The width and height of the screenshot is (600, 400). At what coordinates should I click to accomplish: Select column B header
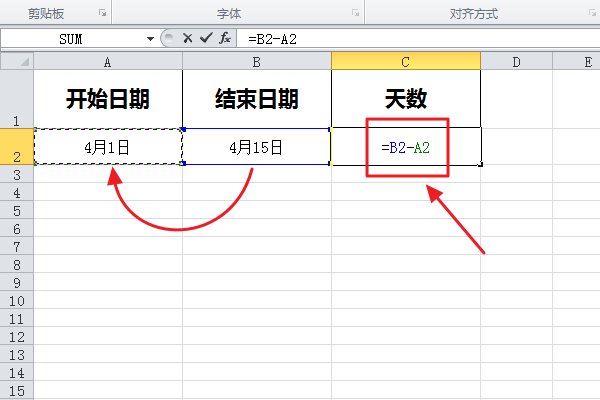click(256, 62)
